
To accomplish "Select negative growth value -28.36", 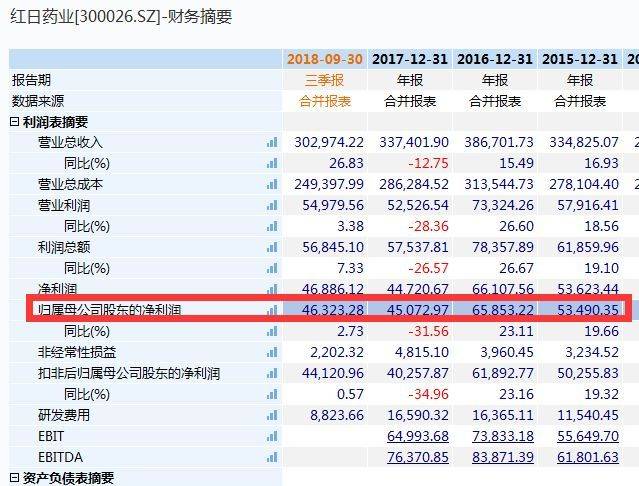I will coord(428,227).
